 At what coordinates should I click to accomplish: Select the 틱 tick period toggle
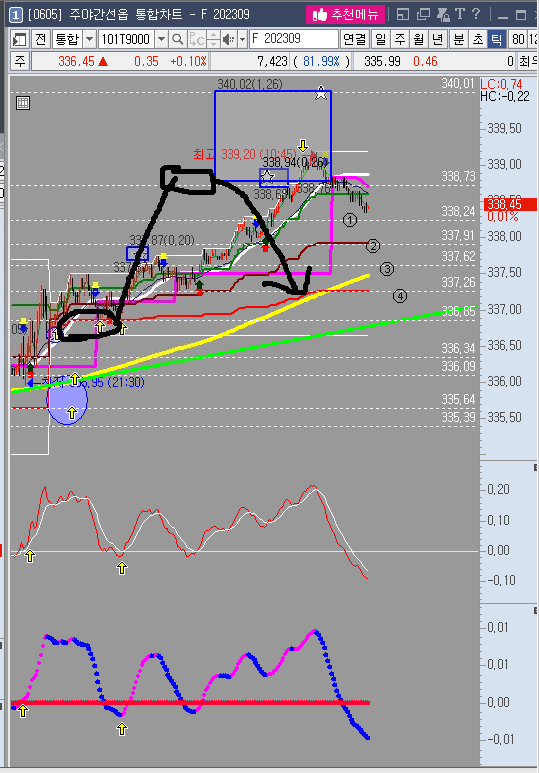tap(498, 39)
